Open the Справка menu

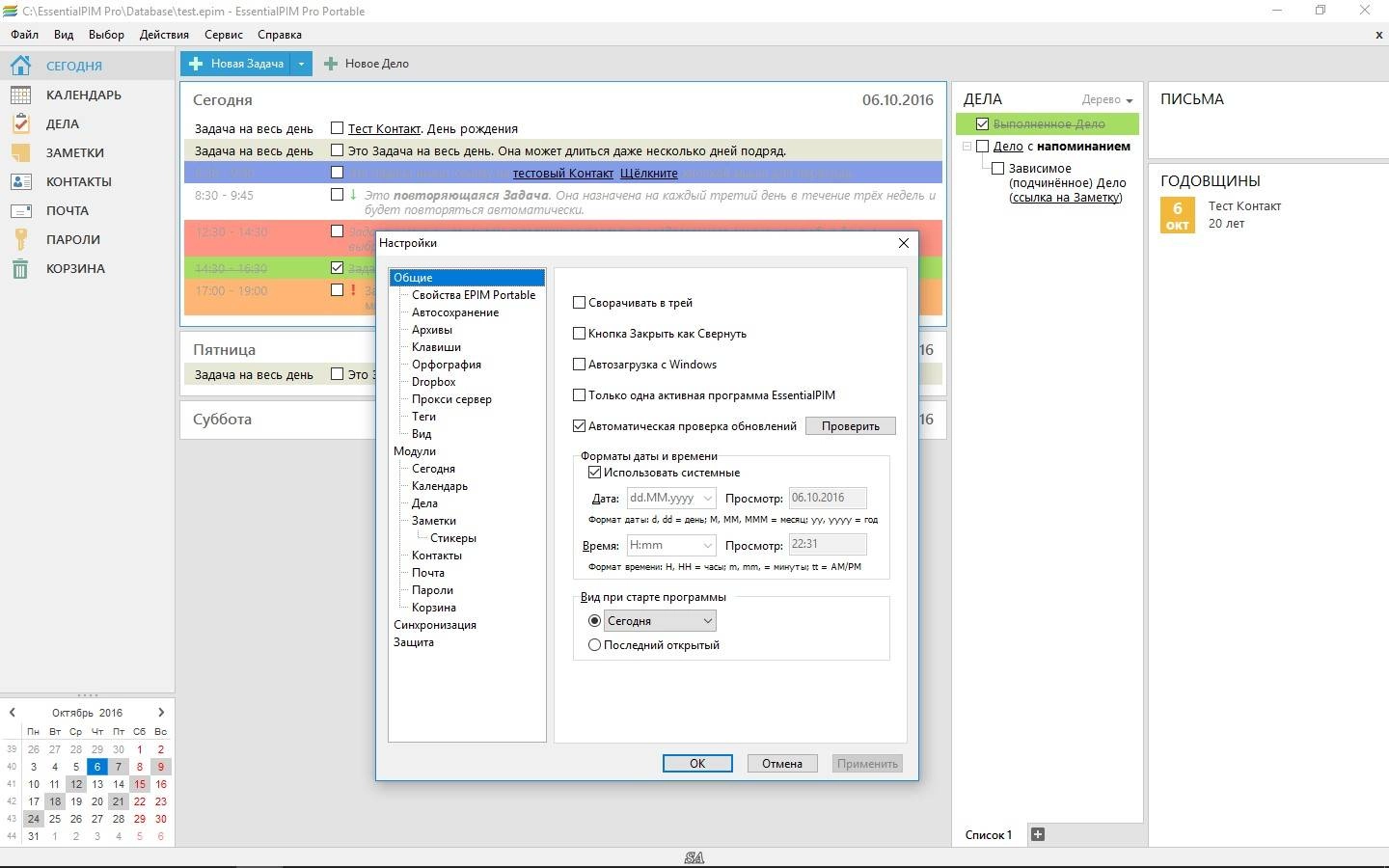280,35
